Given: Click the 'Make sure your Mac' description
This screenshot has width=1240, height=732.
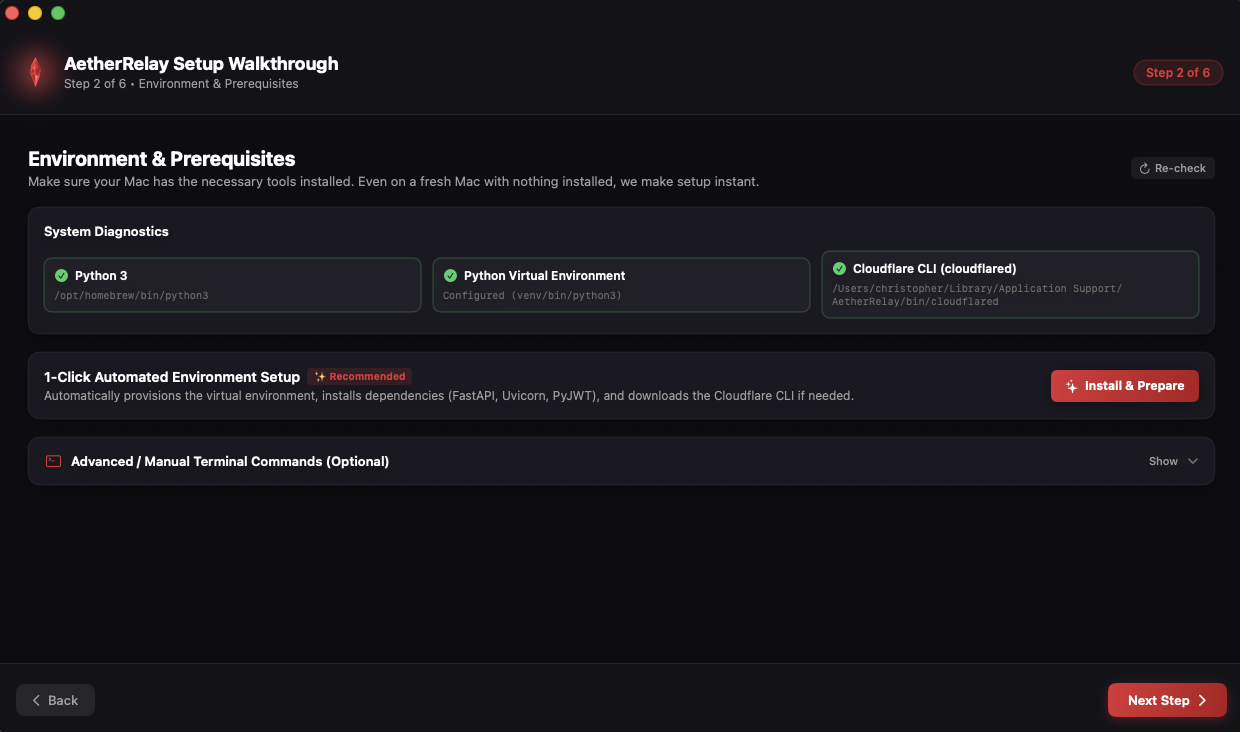Looking at the screenshot, I should tap(394, 182).
